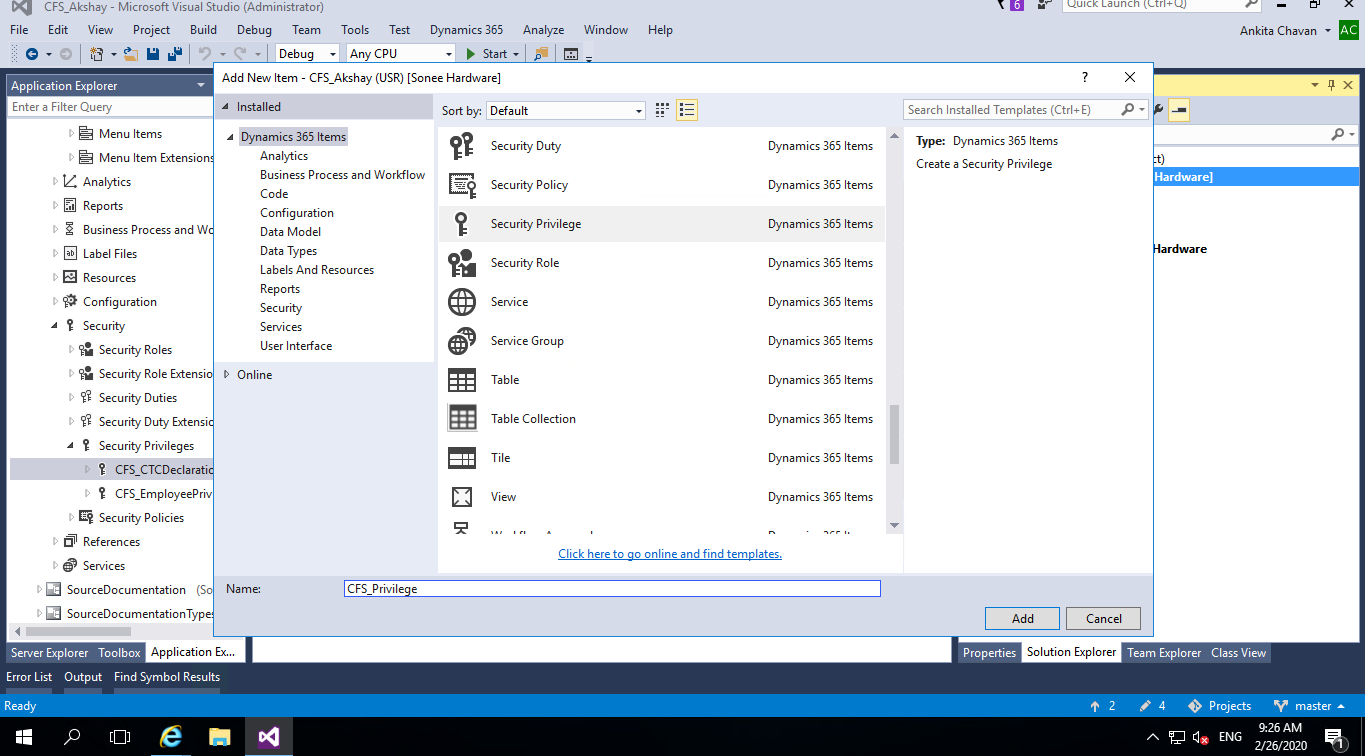Expand the Online templates section
The width and height of the screenshot is (1365, 756).
click(x=227, y=375)
